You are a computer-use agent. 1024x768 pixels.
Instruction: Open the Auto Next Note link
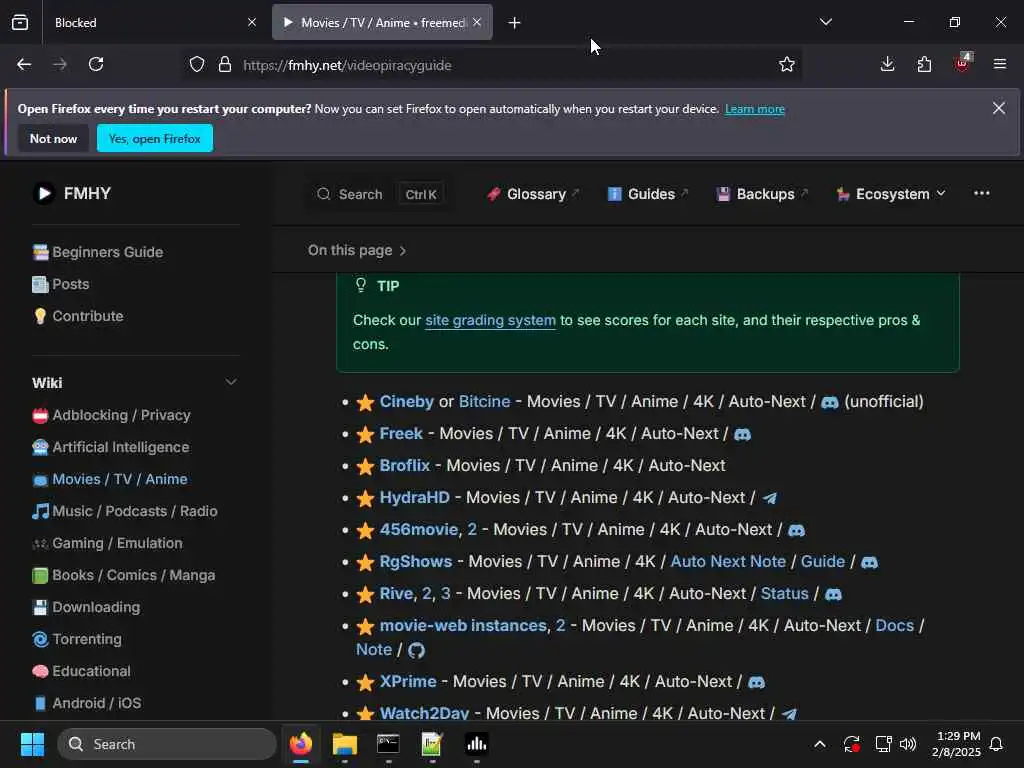tap(728, 562)
